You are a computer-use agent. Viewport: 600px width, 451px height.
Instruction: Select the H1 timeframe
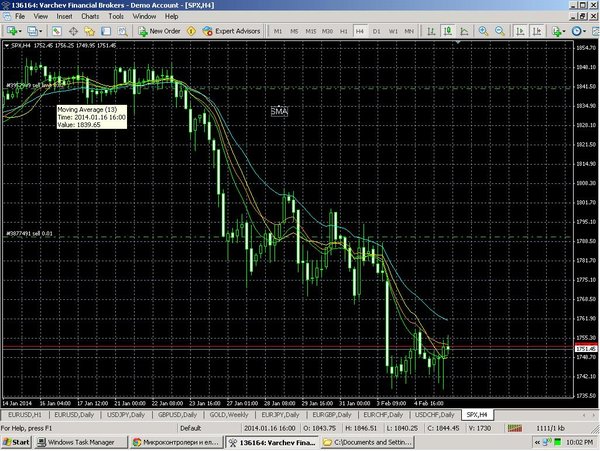pos(344,31)
